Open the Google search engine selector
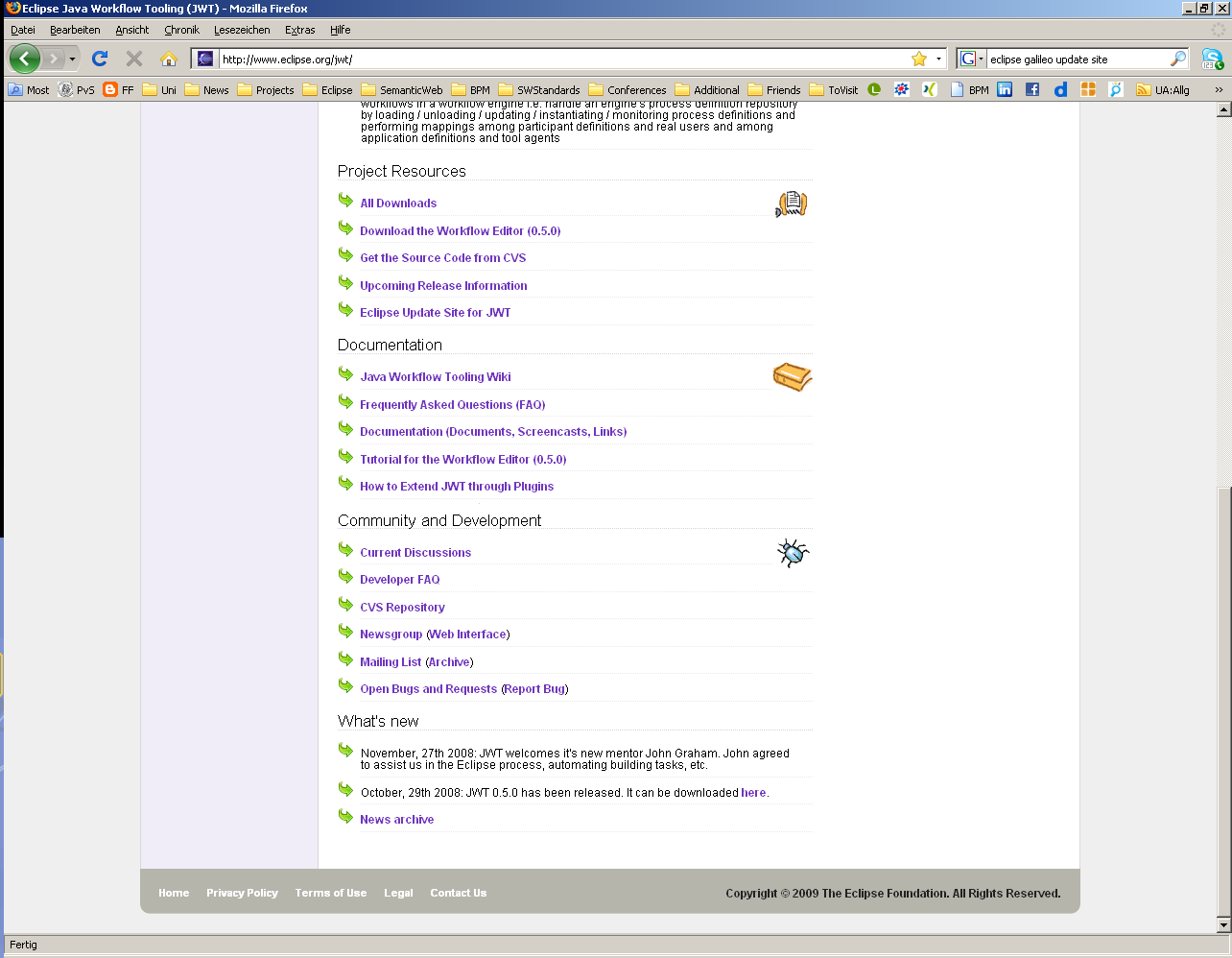The width and height of the screenshot is (1232, 958). click(x=972, y=60)
